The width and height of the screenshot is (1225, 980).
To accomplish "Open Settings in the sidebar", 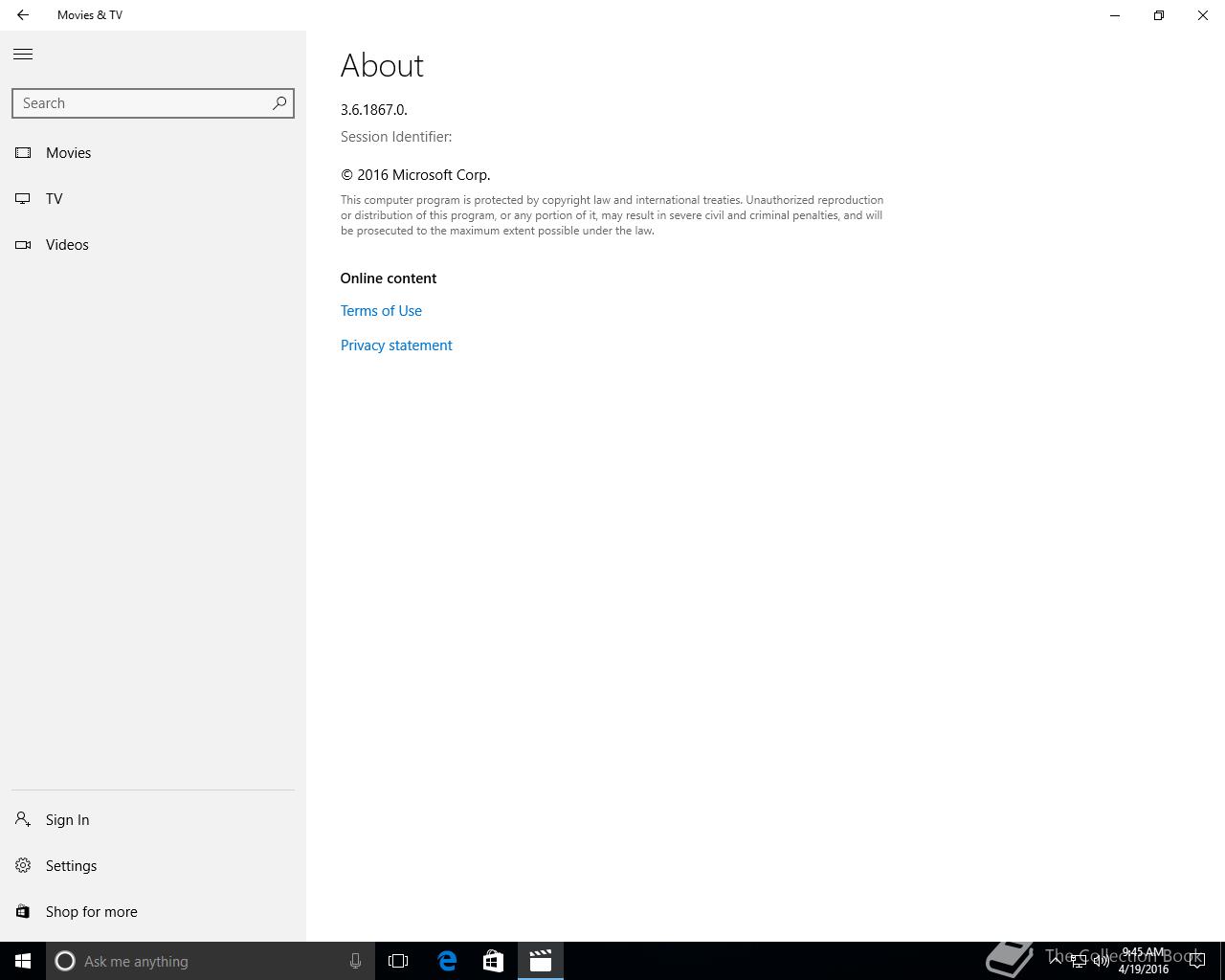I will coord(153,866).
